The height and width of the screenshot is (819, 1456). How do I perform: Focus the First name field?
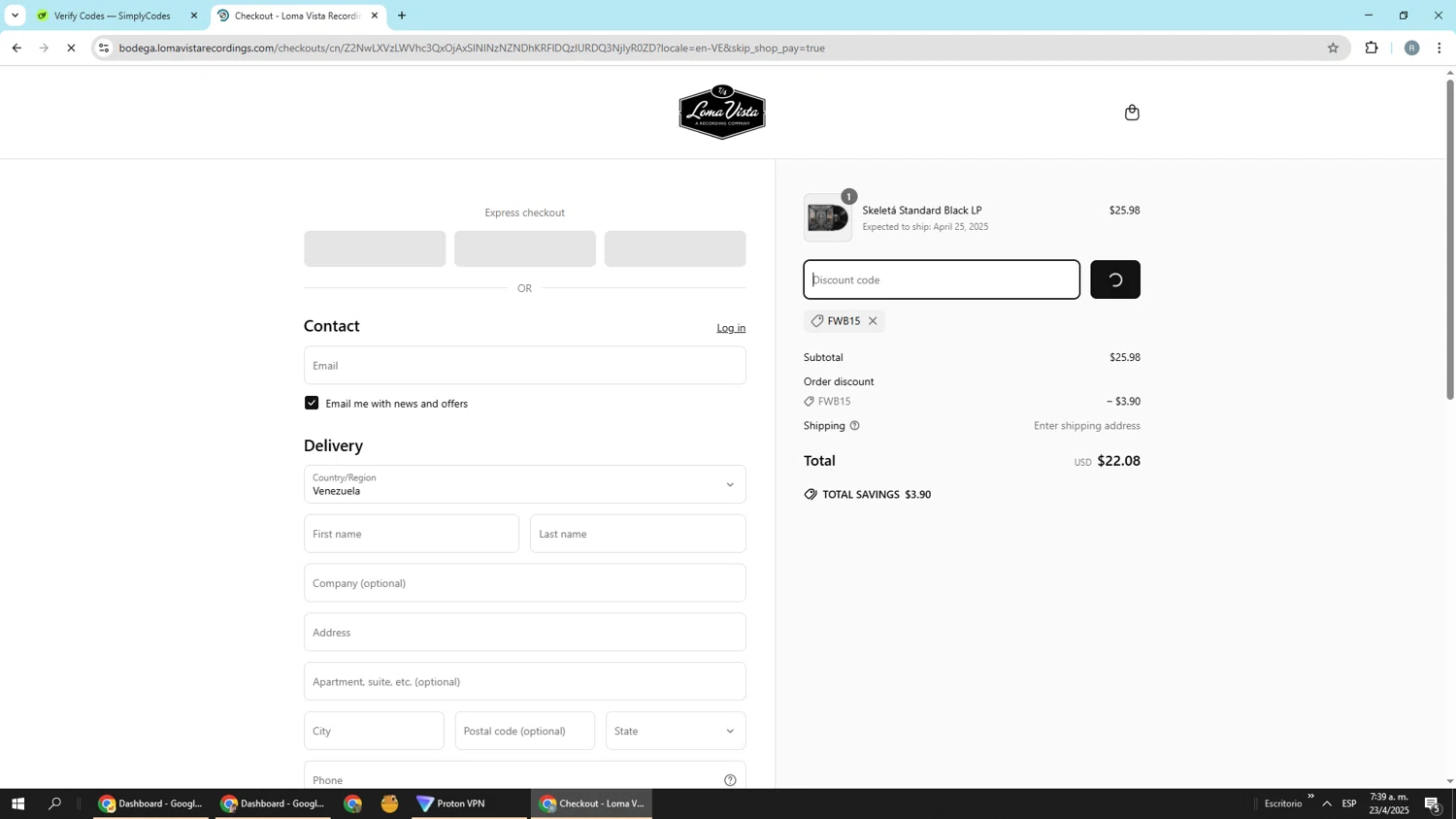pyautogui.click(x=412, y=534)
